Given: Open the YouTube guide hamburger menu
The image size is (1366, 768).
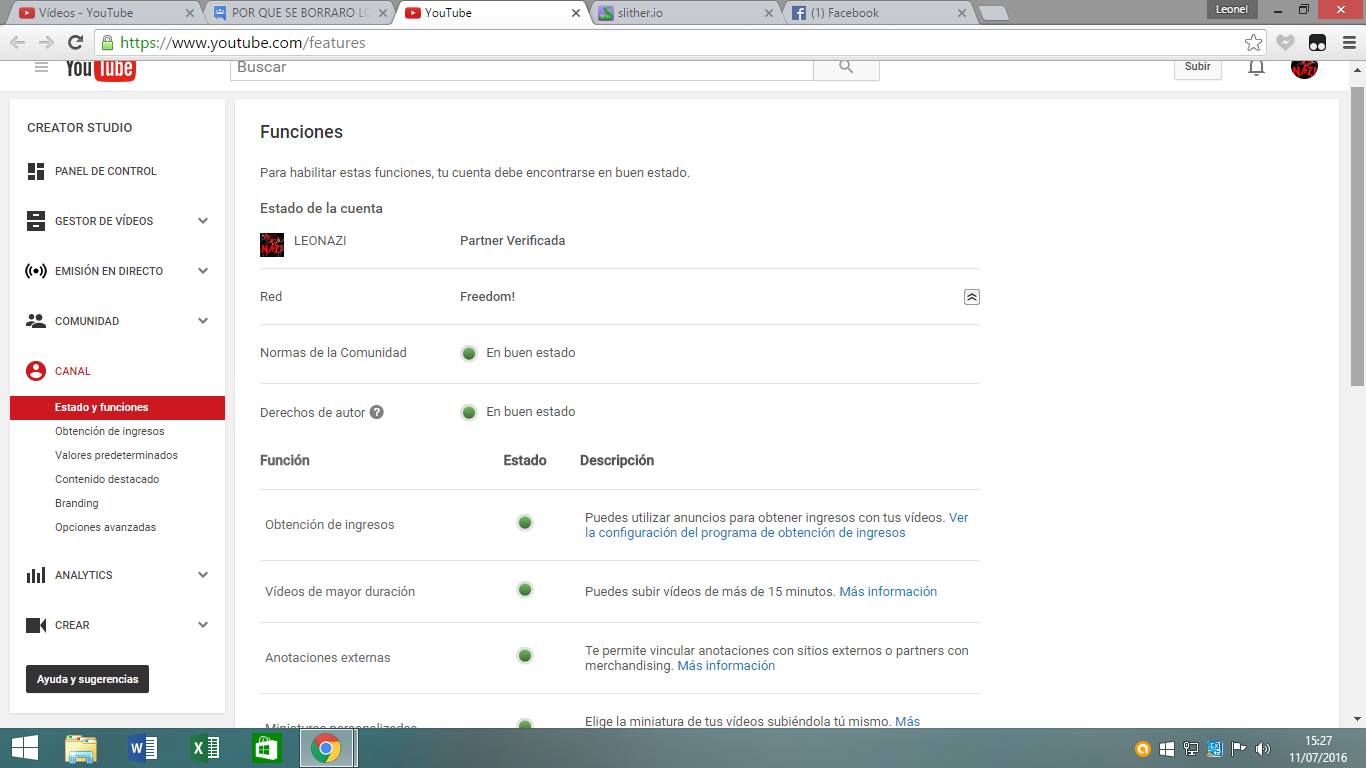Looking at the screenshot, I should pos(41,67).
